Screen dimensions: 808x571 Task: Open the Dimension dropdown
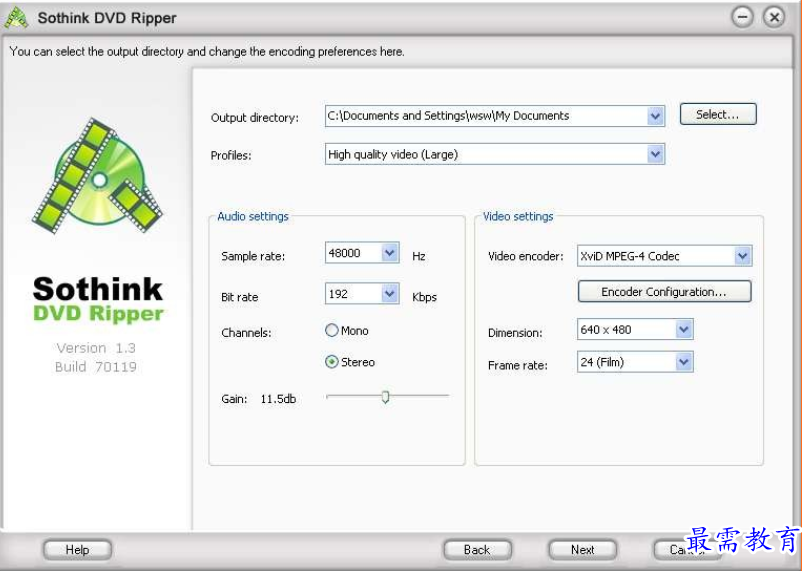click(684, 329)
